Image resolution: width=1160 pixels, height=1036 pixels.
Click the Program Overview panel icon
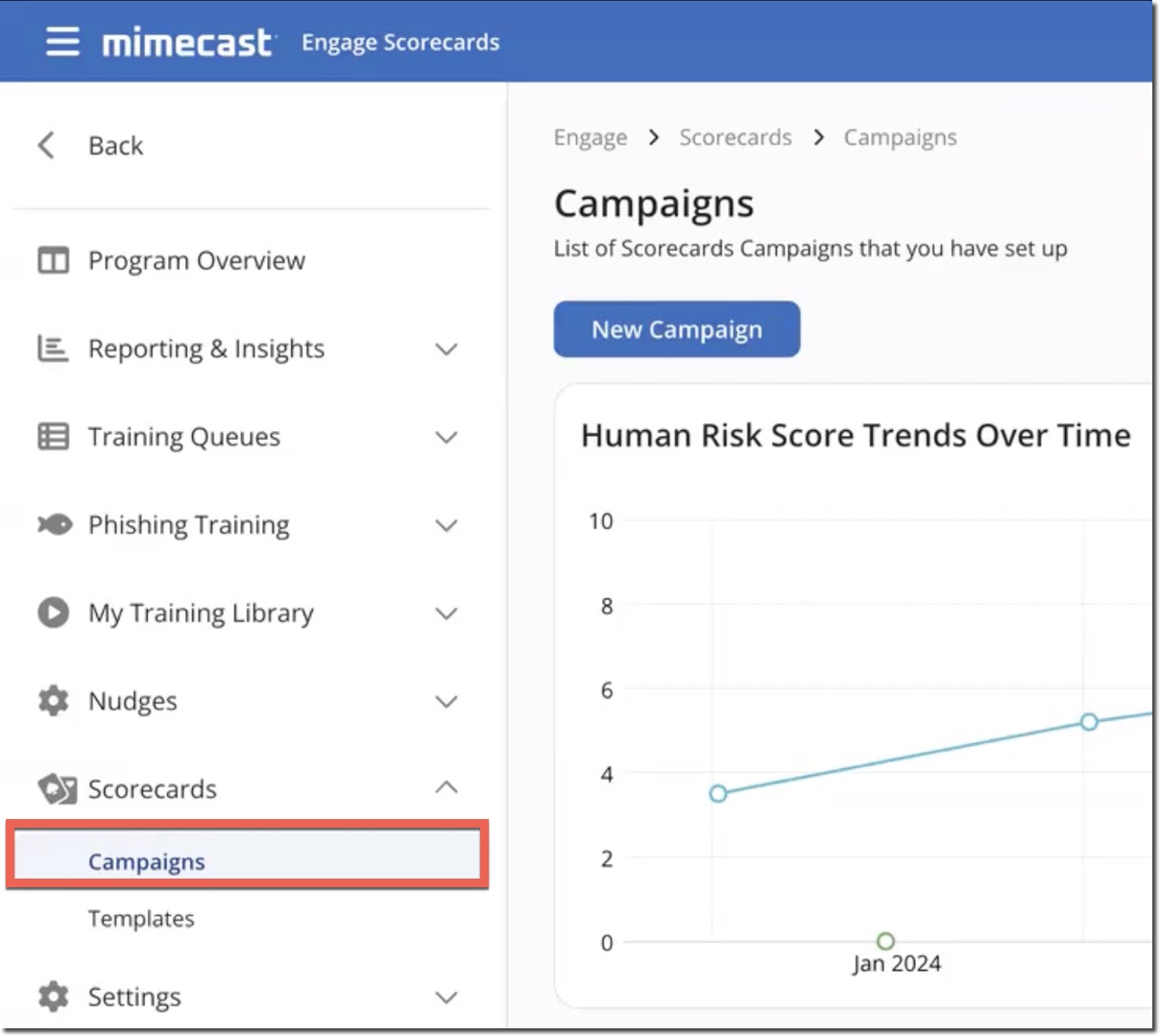click(x=53, y=259)
